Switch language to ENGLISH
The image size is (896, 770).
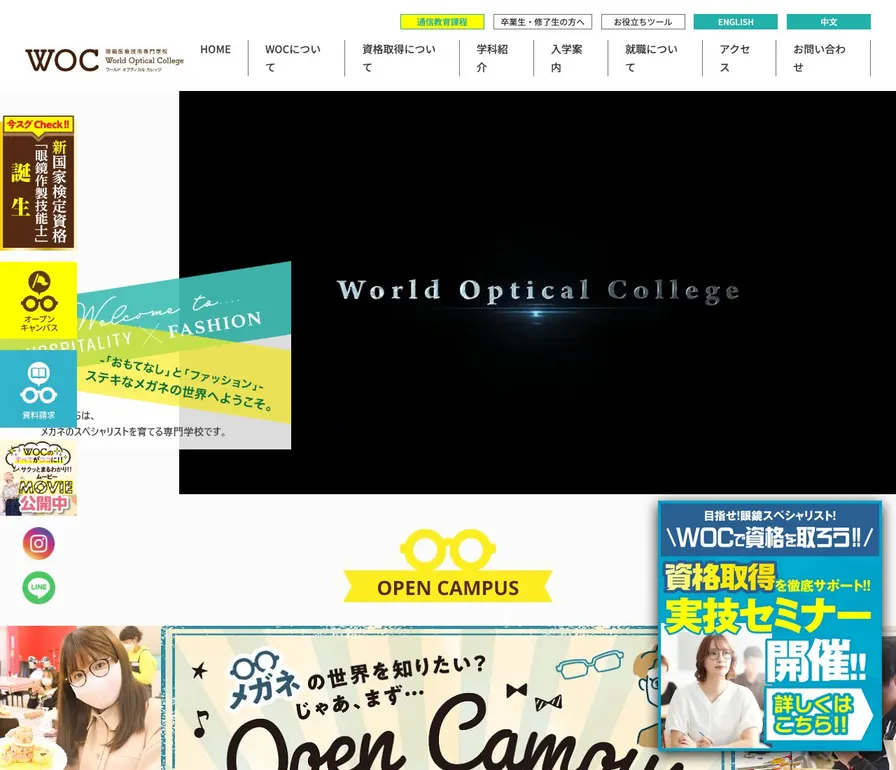point(735,22)
